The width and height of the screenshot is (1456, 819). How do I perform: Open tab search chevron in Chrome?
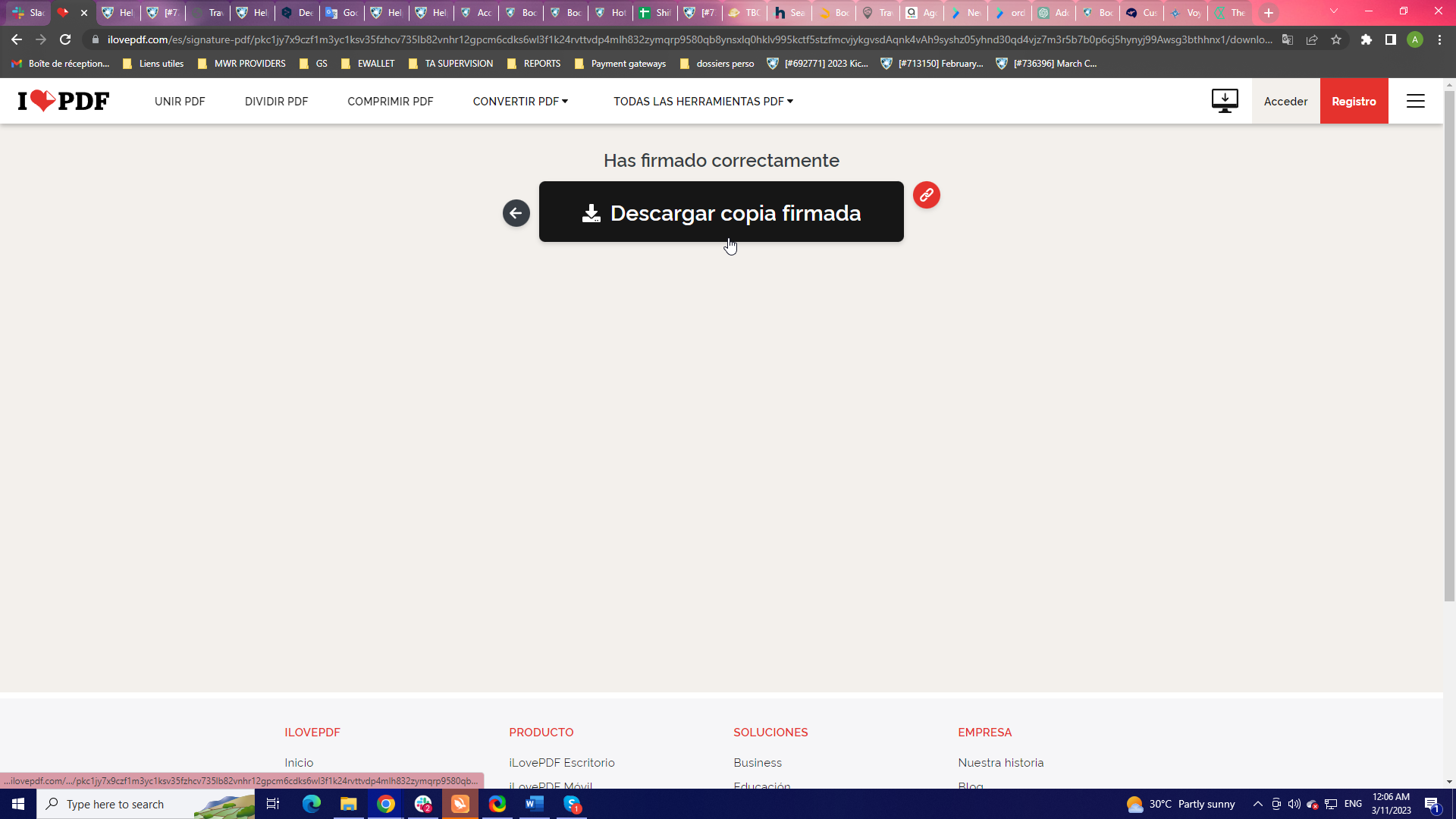1333,12
